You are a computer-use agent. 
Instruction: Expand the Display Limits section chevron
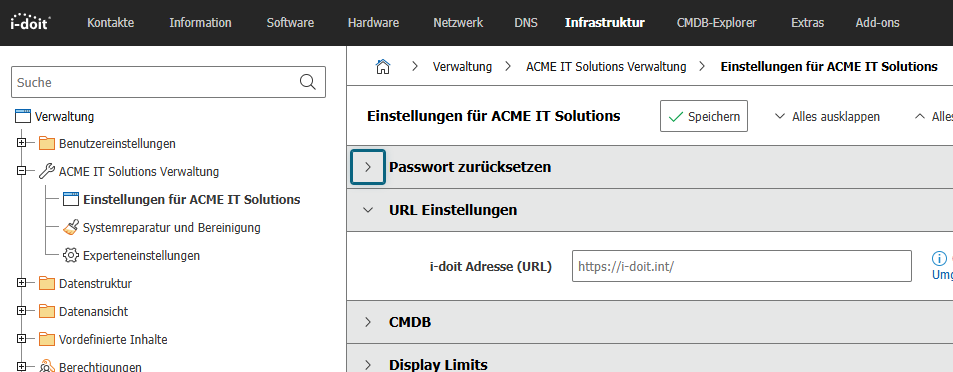pyautogui.click(x=368, y=365)
